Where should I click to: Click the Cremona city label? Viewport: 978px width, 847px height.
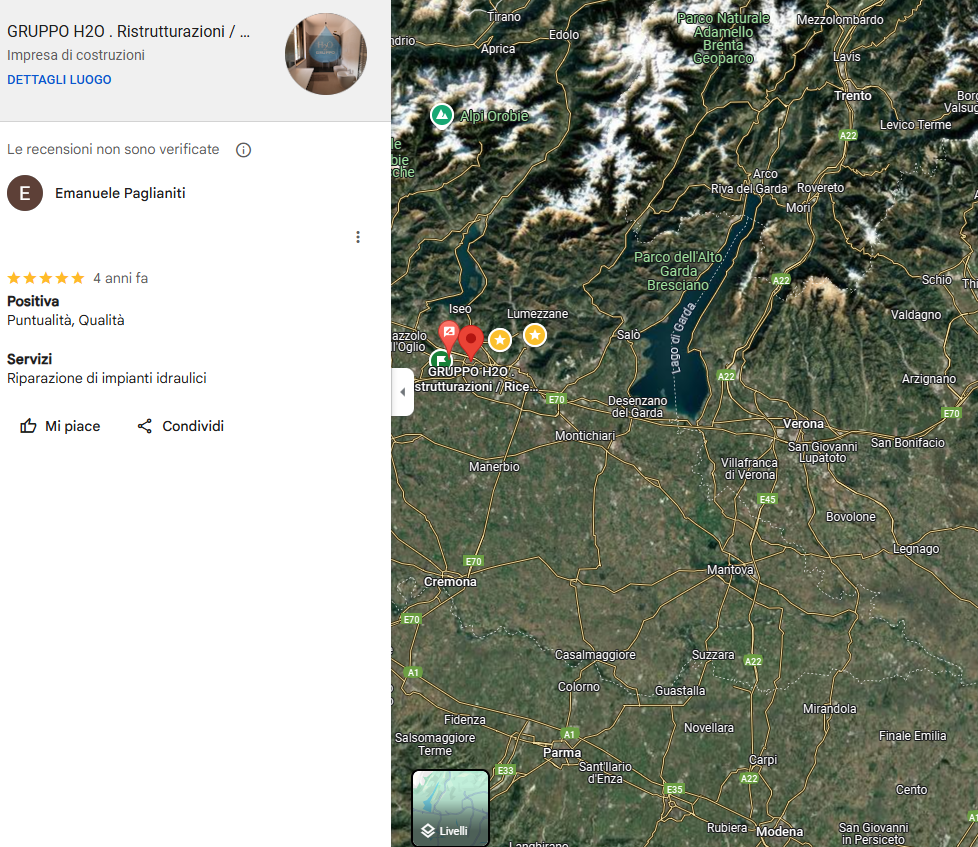pos(450,581)
